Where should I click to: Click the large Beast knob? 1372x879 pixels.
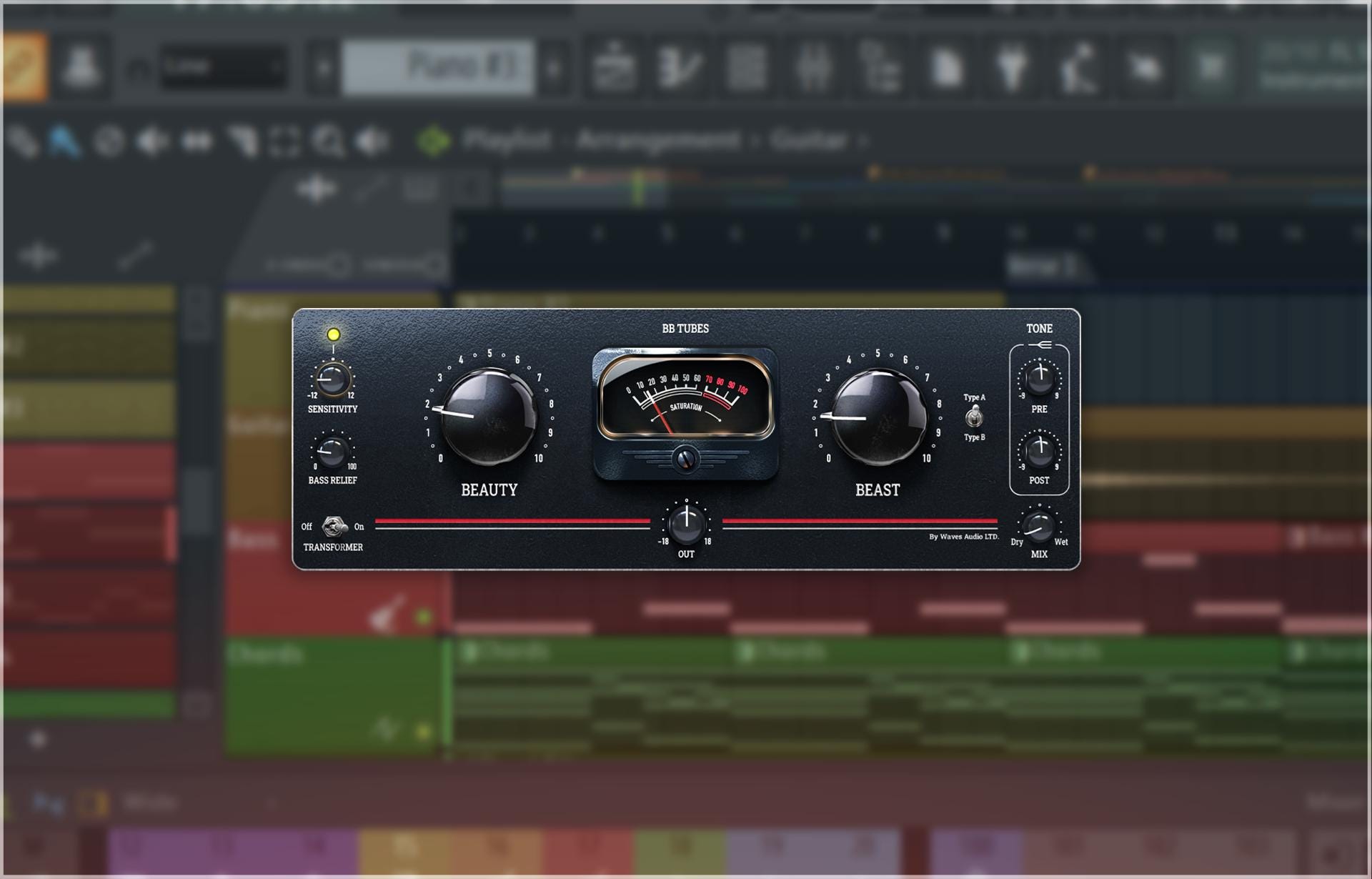[x=878, y=417]
